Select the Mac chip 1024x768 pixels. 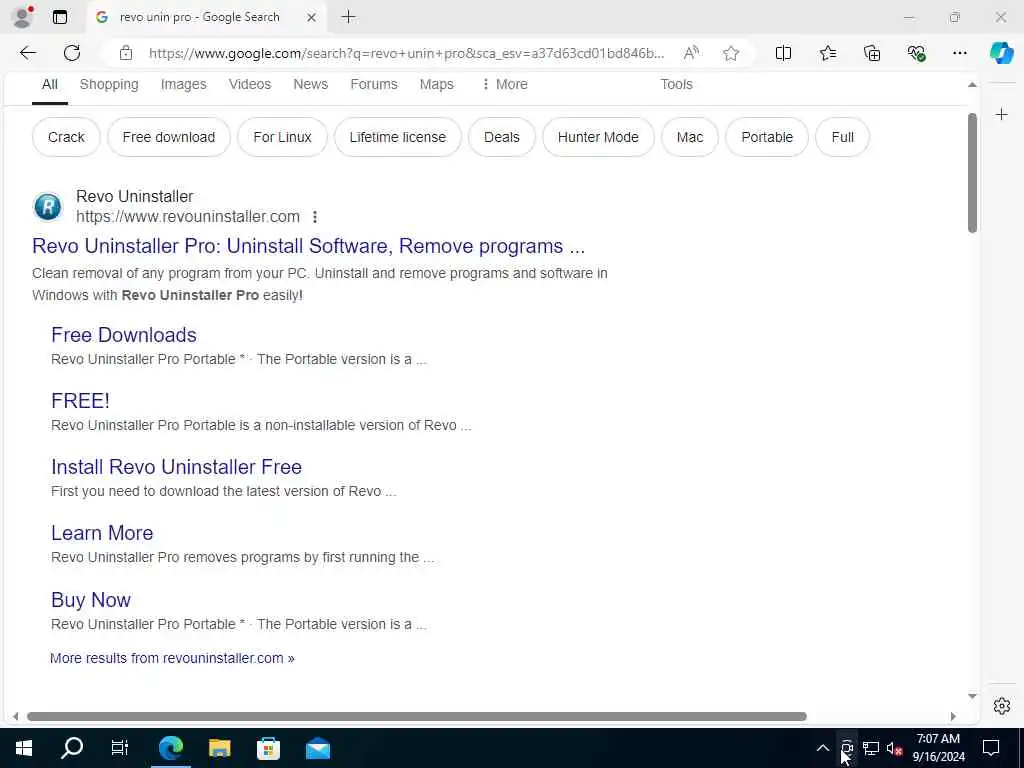(x=690, y=137)
